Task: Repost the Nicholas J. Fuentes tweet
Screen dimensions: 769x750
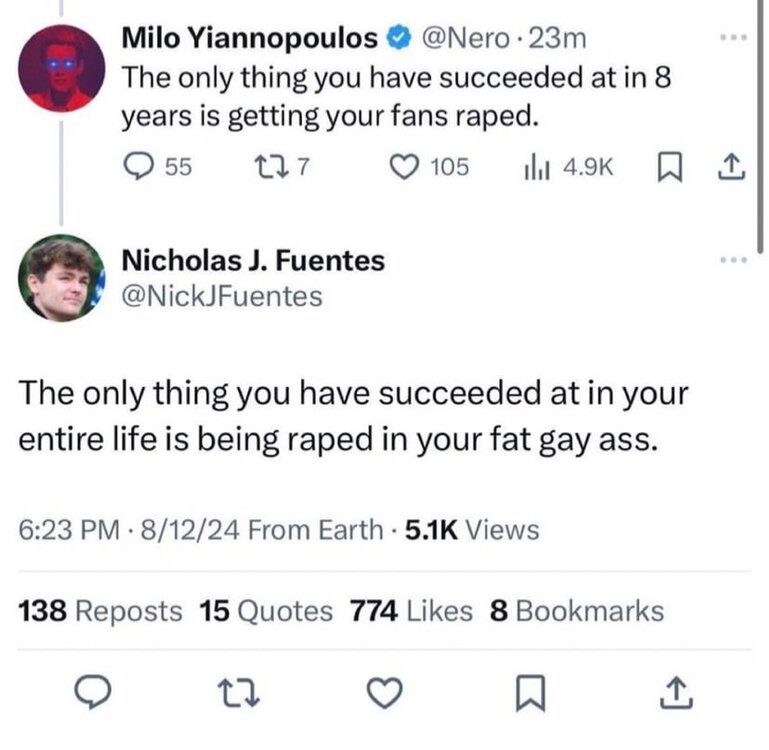Action: click(x=237, y=692)
